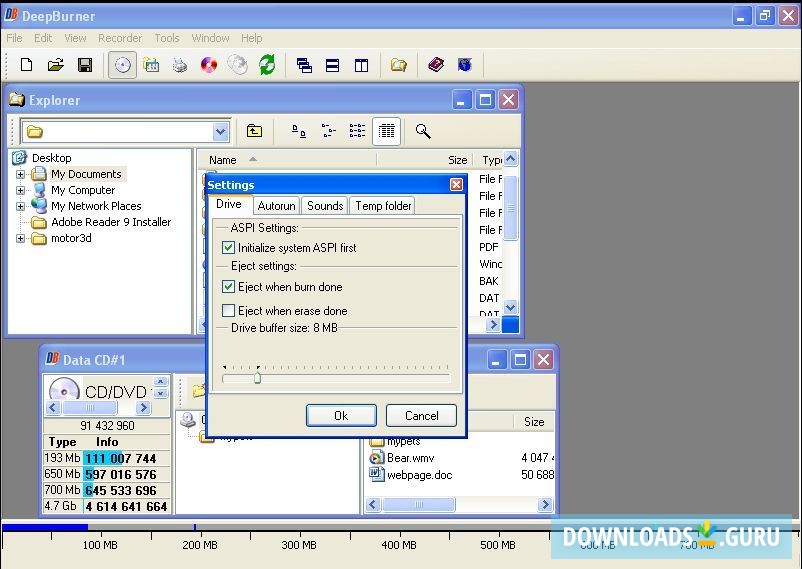Click the green refresh arrows icon
The height and width of the screenshot is (569, 802).
(267, 65)
